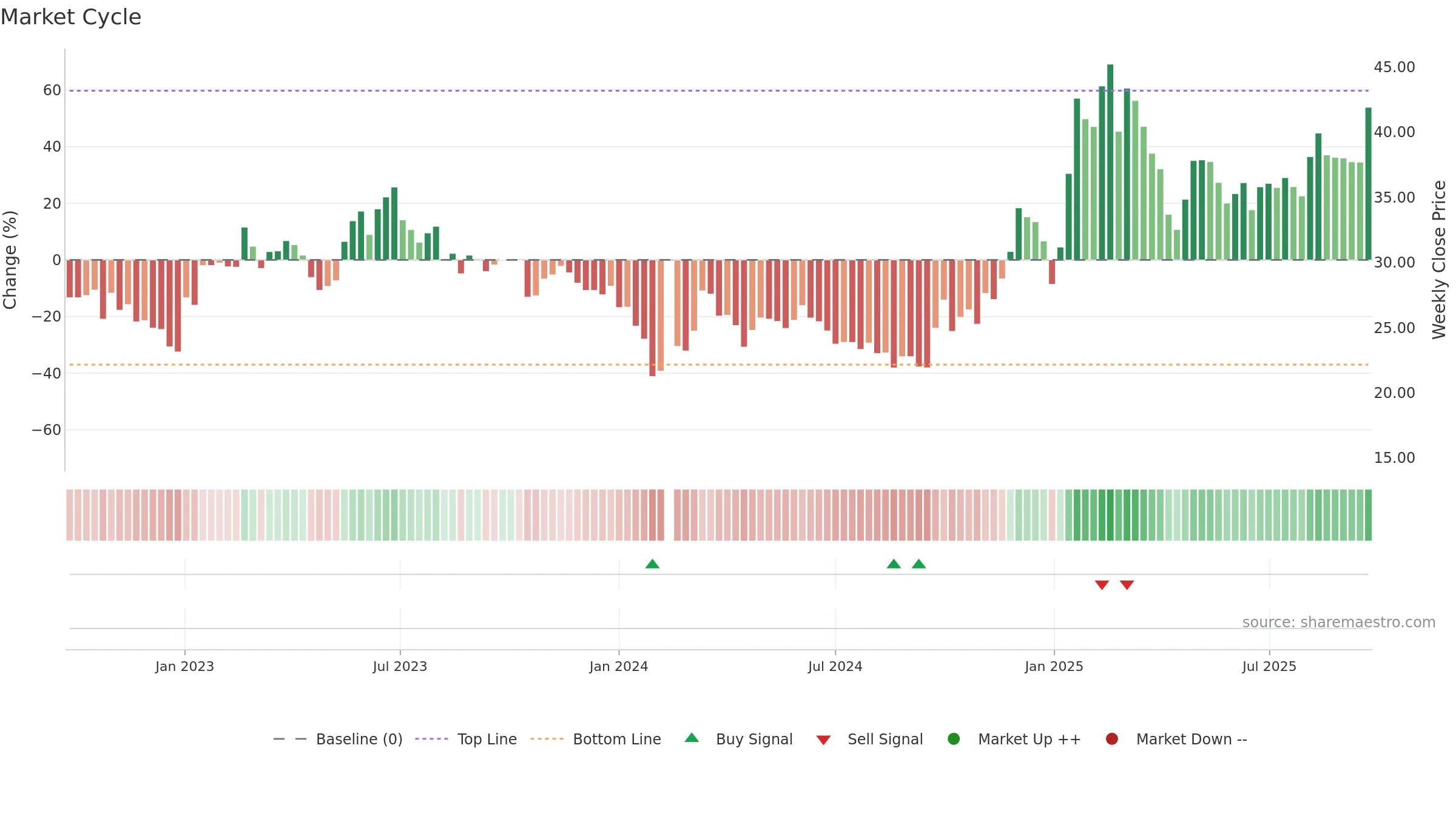The image size is (1456, 819).
Task: Click the 30.00 price axis label
Action: click(1394, 262)
